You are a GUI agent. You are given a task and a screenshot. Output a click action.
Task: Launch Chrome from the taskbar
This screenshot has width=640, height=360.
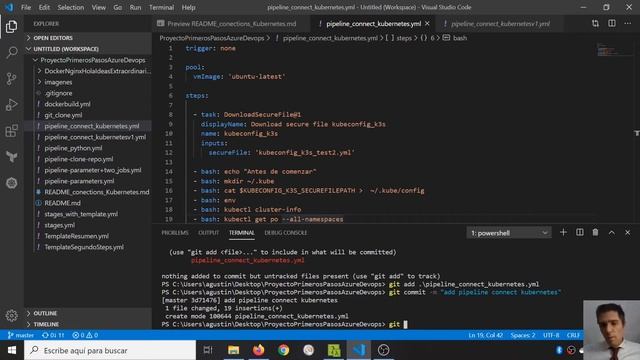click(x=283, y=350)
